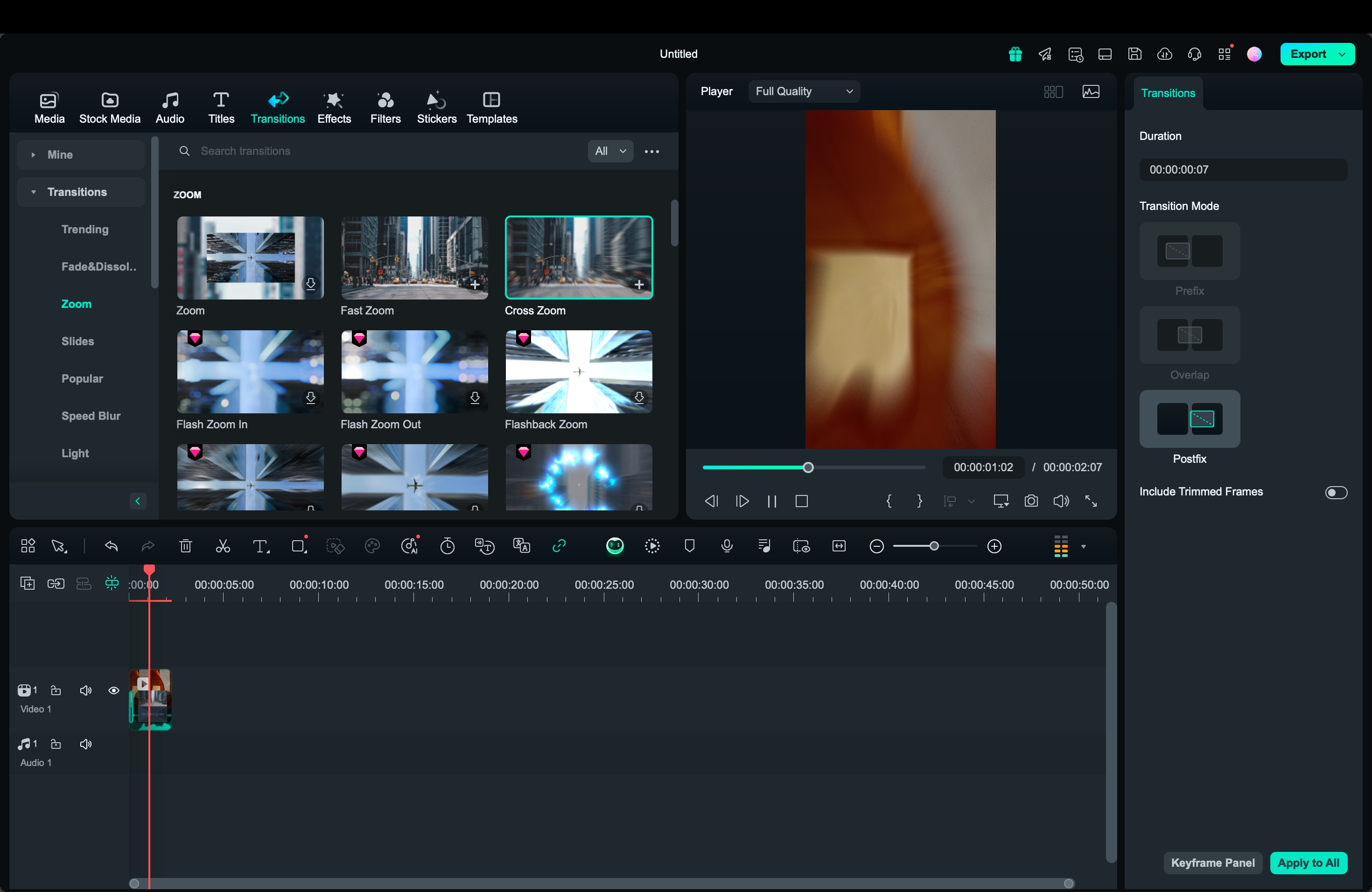The height and width of the screenshot is (892, 1372).
Task: Switch to the Effects tab
Action: coord(334,108)
